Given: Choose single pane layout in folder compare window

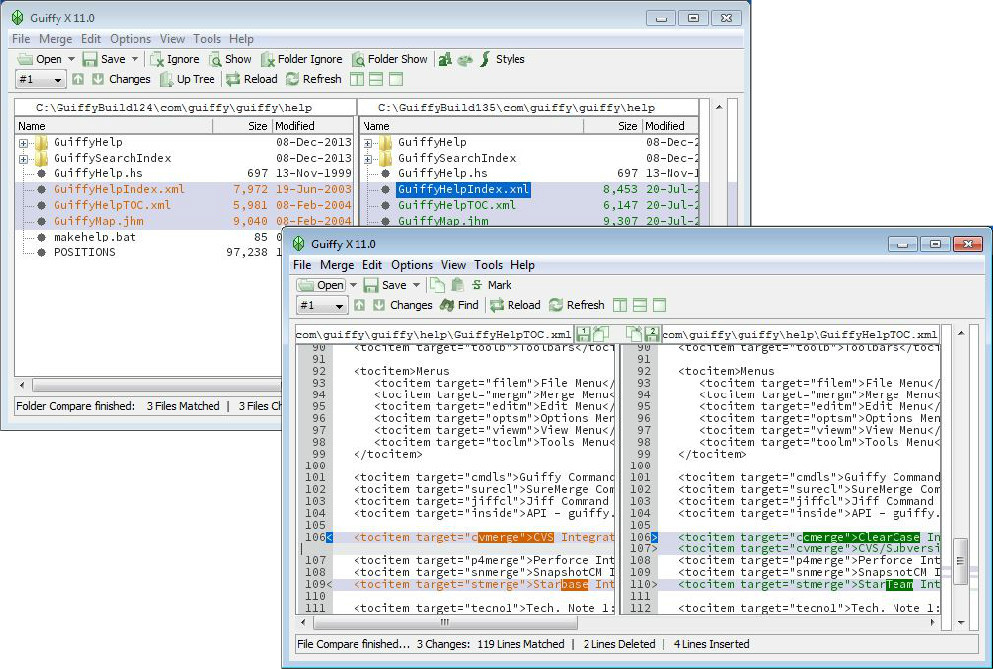Looking at the screenshot, I should click(x=396, y=79).
